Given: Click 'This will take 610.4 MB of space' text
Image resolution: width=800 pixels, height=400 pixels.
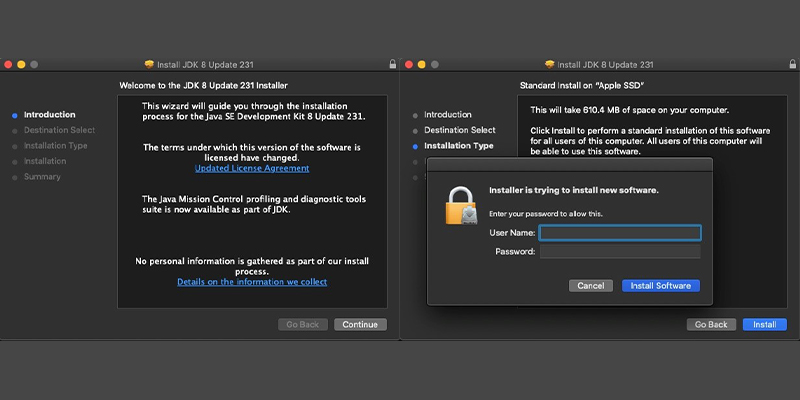Looking at the screenshot, I should tap(630, 110).
